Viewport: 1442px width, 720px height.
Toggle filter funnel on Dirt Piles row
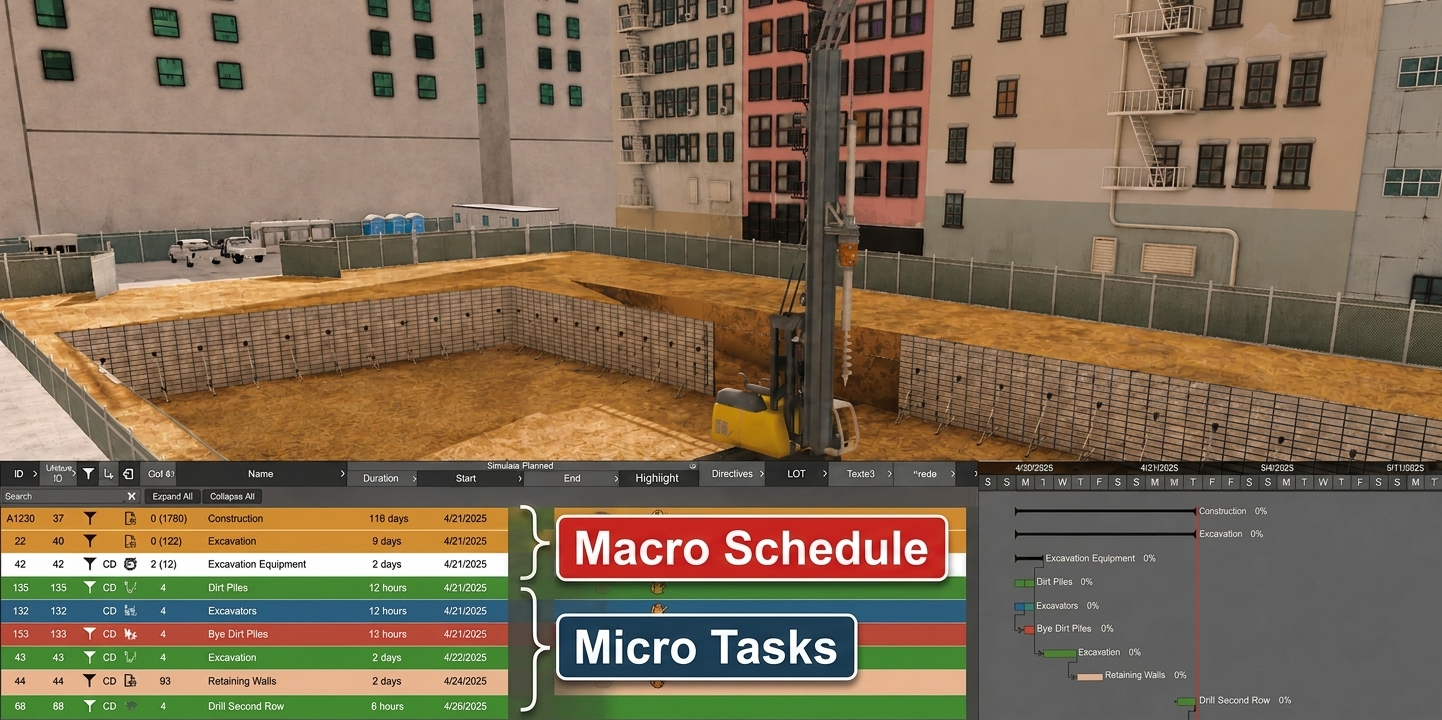[89, 588]
